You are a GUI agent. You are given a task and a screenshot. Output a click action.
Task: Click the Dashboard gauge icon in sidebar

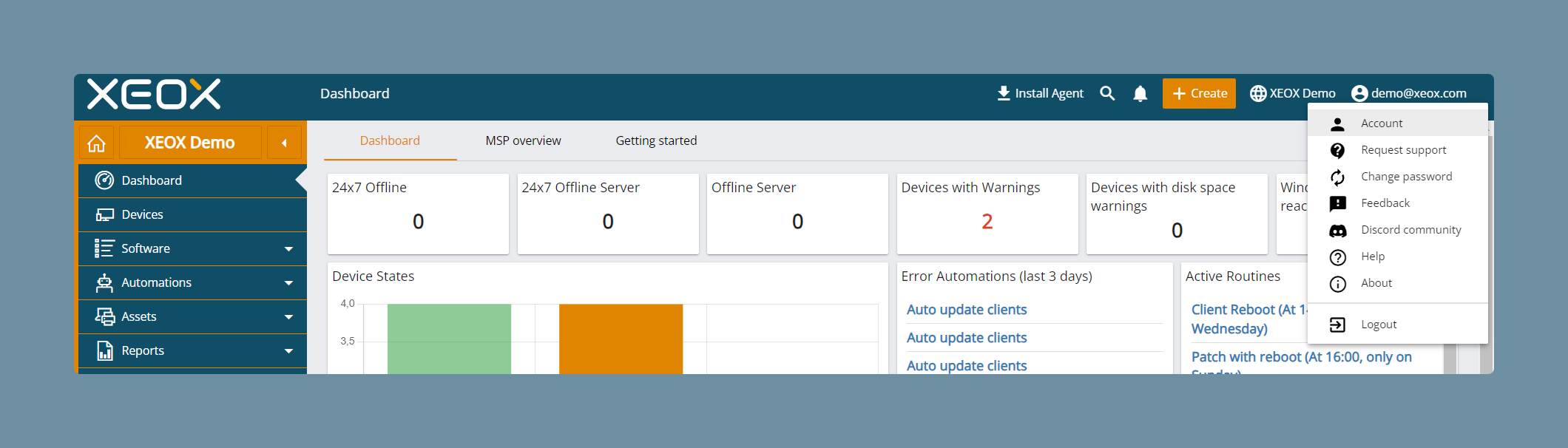pos(104,180)
